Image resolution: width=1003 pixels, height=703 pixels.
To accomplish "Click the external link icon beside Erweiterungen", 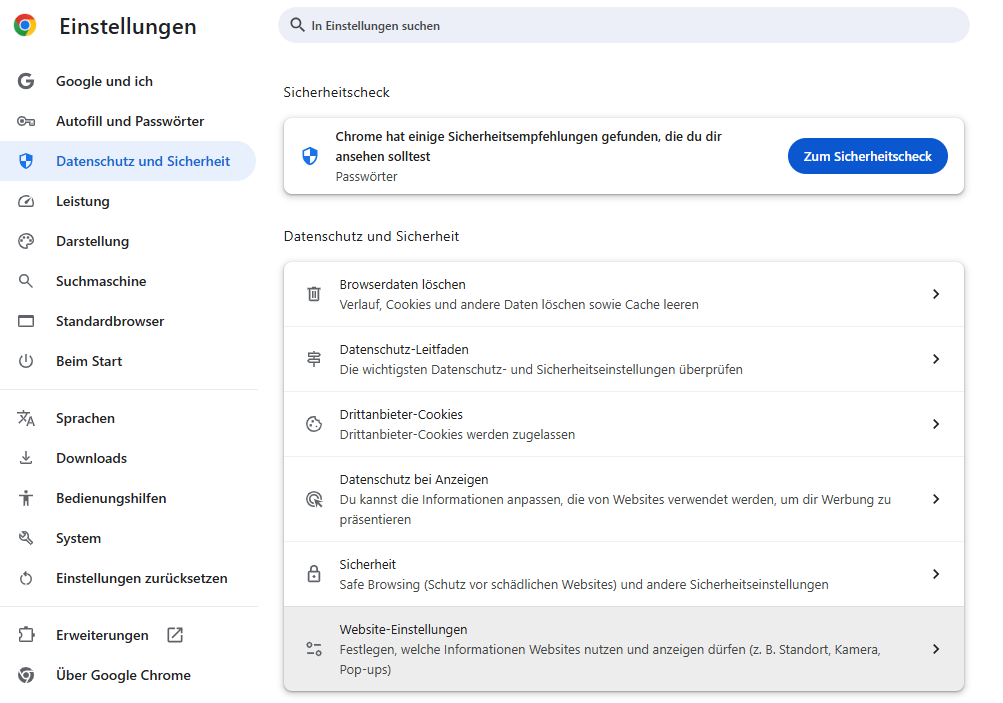I will tap(175, 635).
